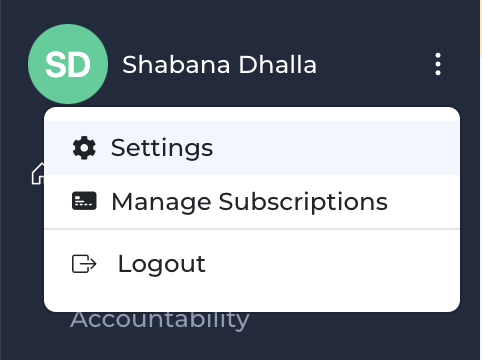Click the gear icon beside Settings
The height and width of the screenshot is (360, 482).
(x=84, y=148)
